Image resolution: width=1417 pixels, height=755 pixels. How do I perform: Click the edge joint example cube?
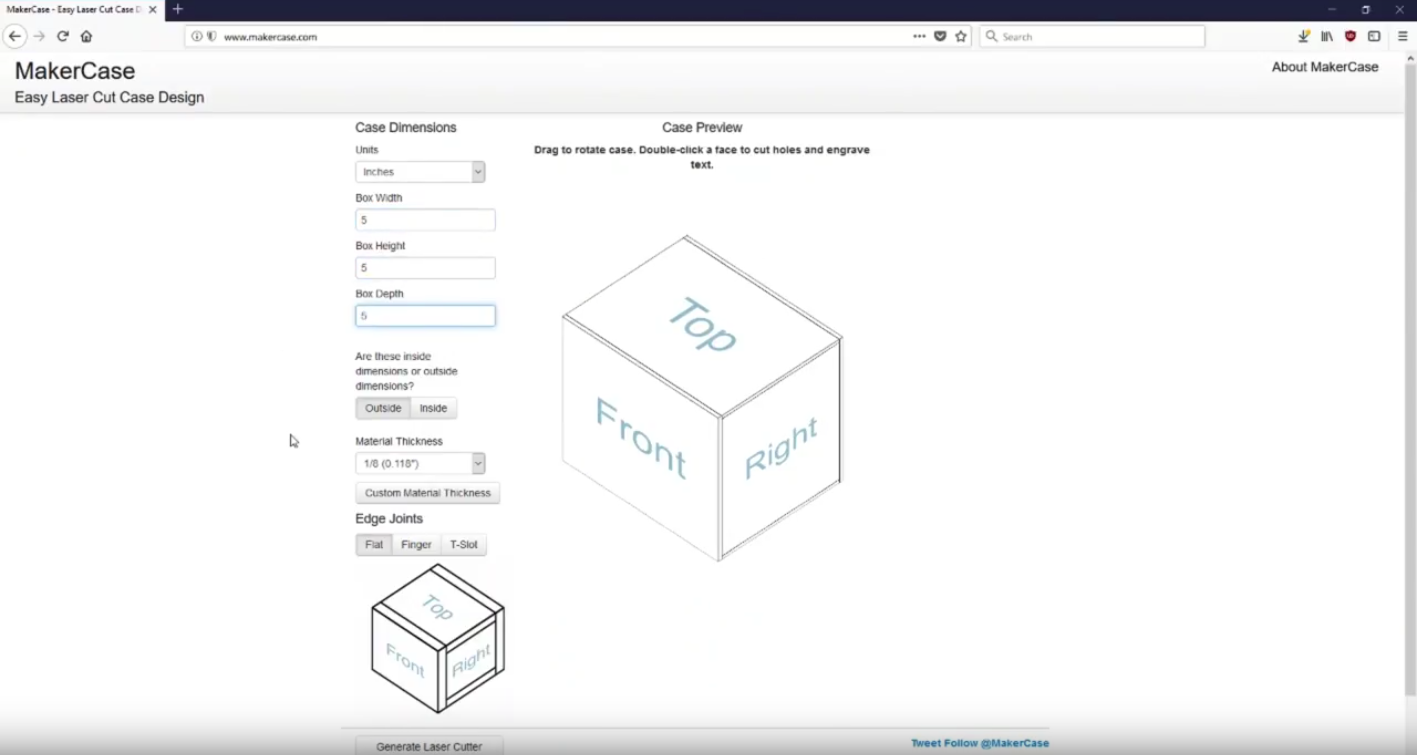pos(438,638)
